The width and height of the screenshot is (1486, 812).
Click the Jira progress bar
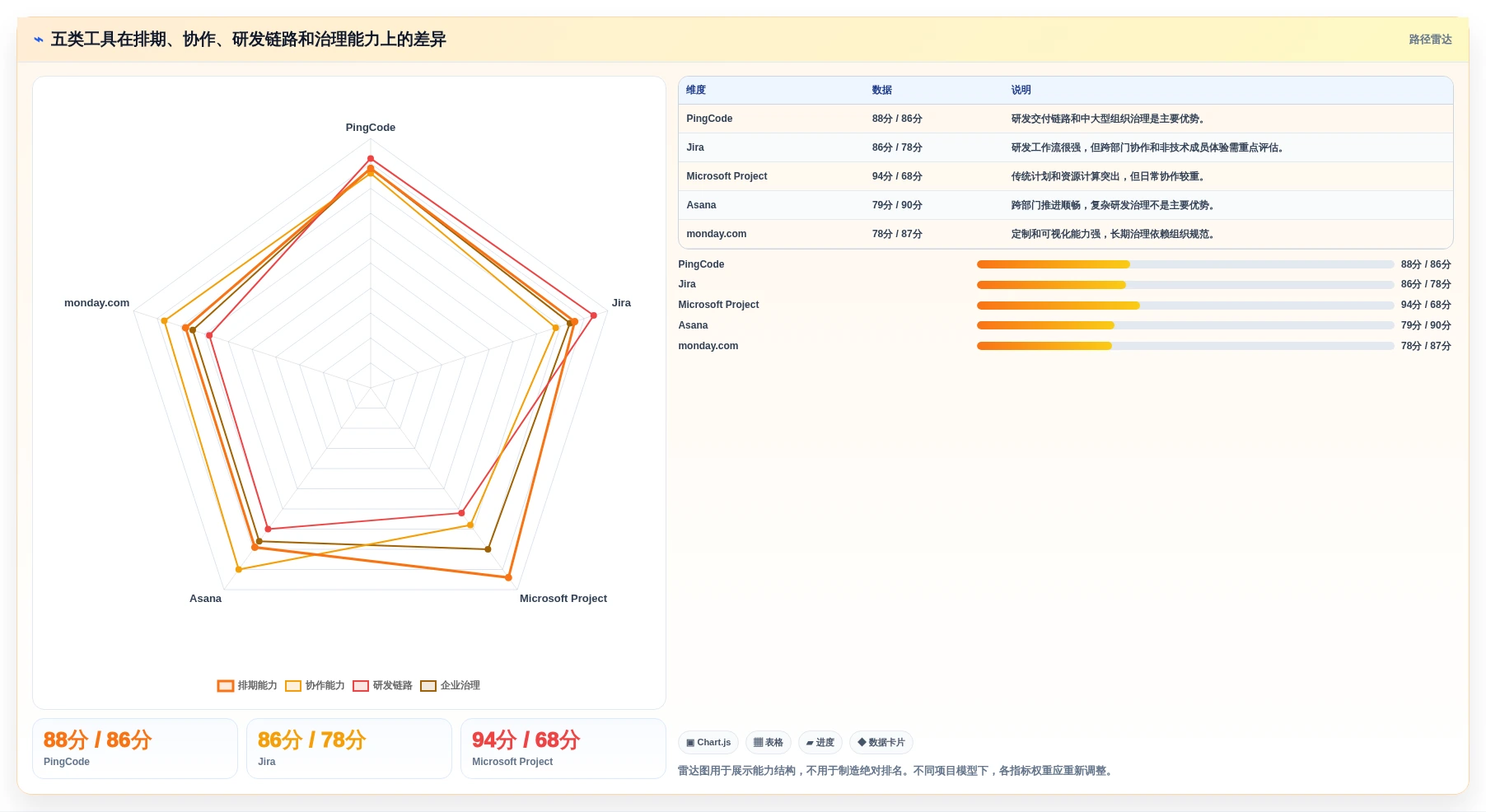(x=1185, y=285)
